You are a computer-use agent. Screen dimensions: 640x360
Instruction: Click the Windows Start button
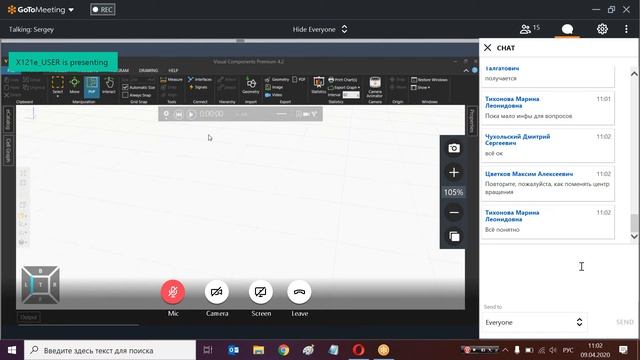[12, 350]
